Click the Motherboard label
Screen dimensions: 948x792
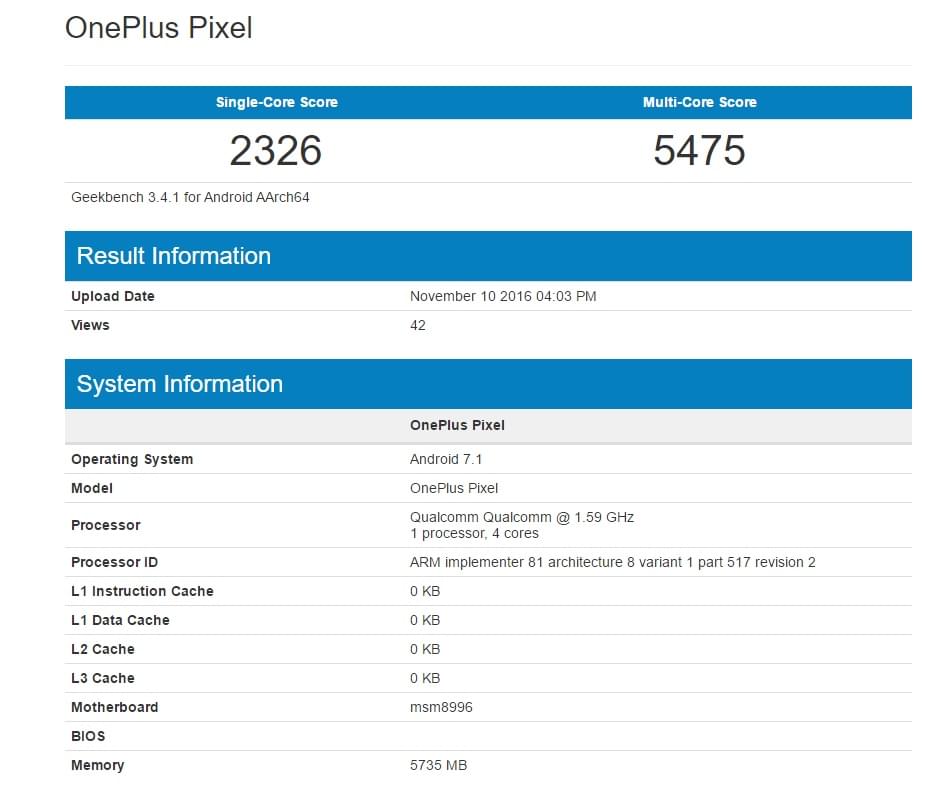114,707
